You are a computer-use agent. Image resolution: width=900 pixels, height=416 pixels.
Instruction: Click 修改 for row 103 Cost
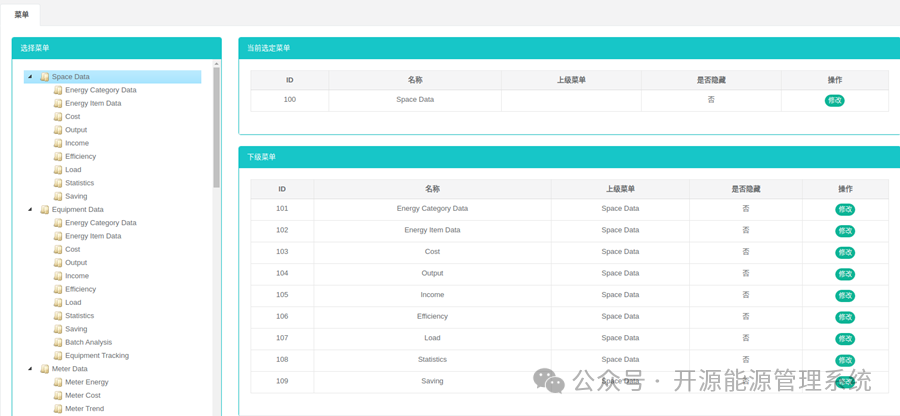(x=844, y=252)
